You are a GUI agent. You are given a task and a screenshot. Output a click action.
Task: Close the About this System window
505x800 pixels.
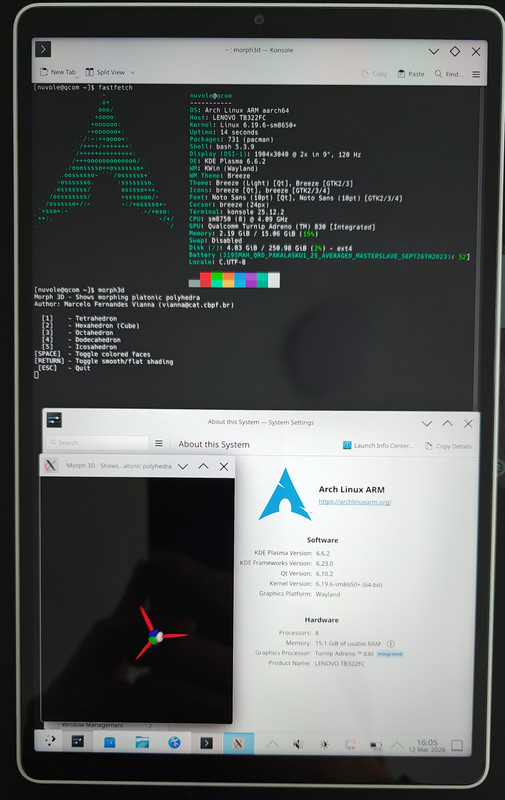click(468, 423)
